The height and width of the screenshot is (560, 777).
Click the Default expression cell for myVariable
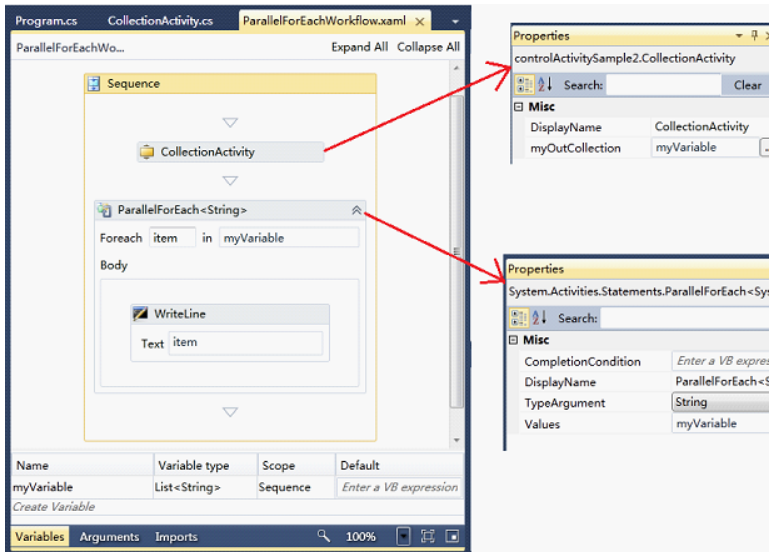click(399, 487)
